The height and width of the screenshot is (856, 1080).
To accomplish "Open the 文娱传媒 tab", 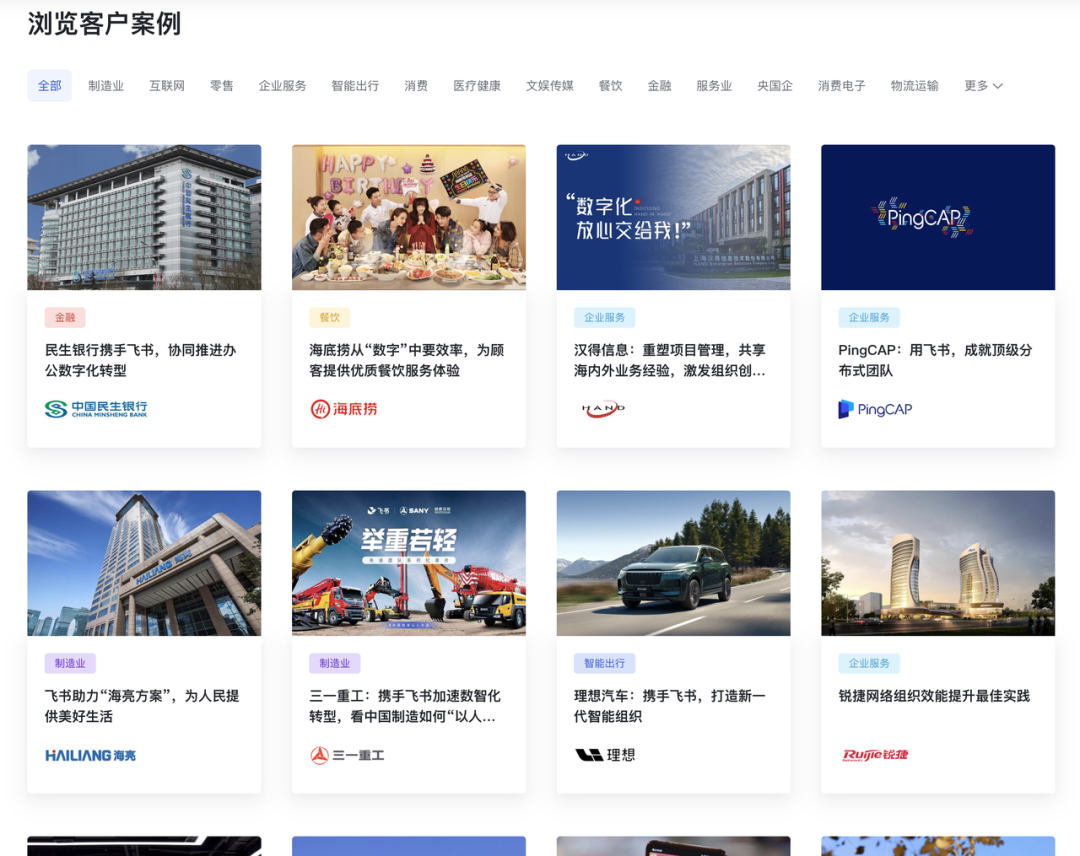I will [550, 86].
